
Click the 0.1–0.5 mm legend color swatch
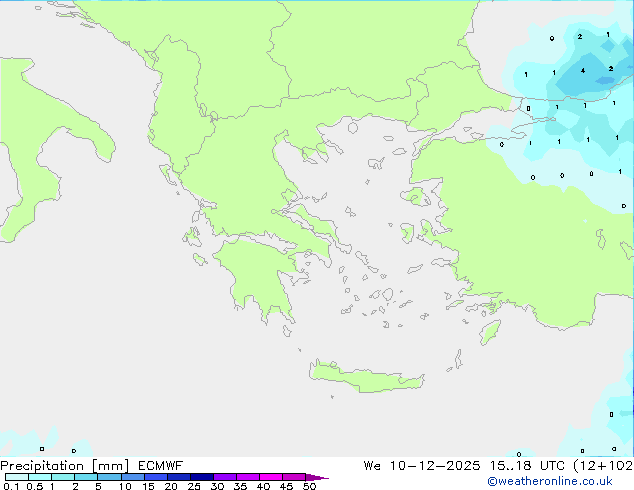click(x=17, y=477)
